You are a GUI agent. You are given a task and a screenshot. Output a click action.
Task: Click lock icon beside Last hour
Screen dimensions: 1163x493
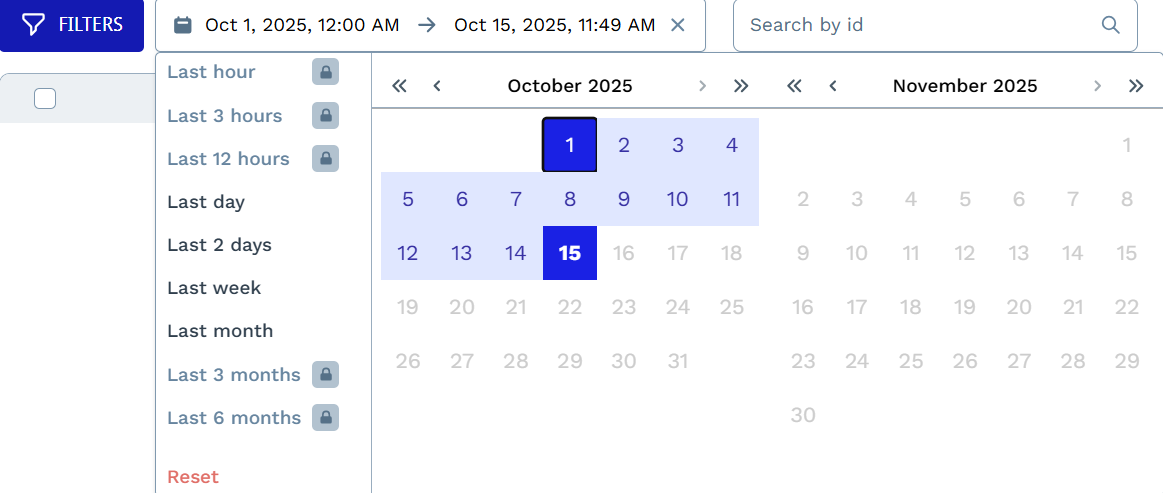[x=325, y=72]
